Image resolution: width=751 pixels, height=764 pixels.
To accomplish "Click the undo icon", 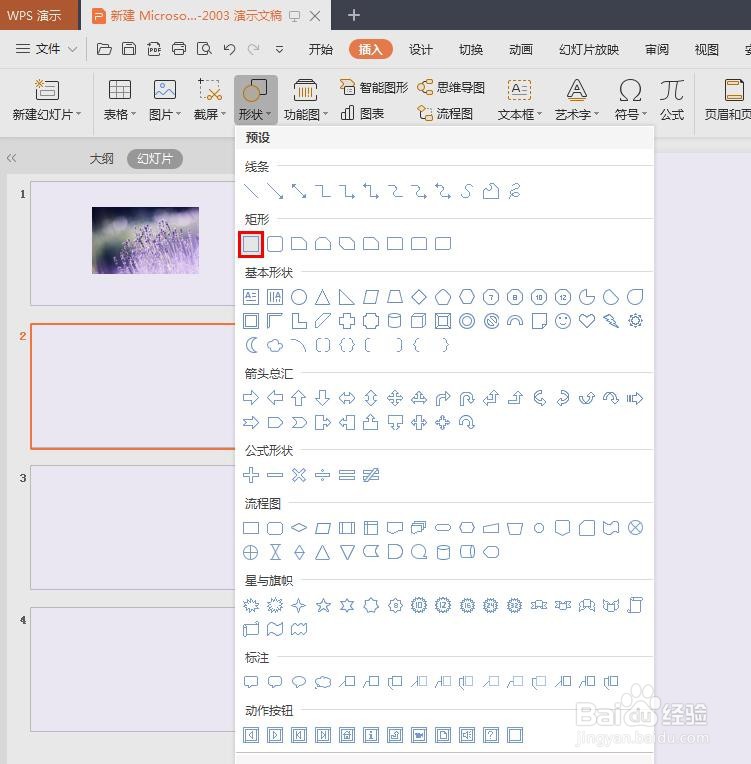I will coord(229,49).
